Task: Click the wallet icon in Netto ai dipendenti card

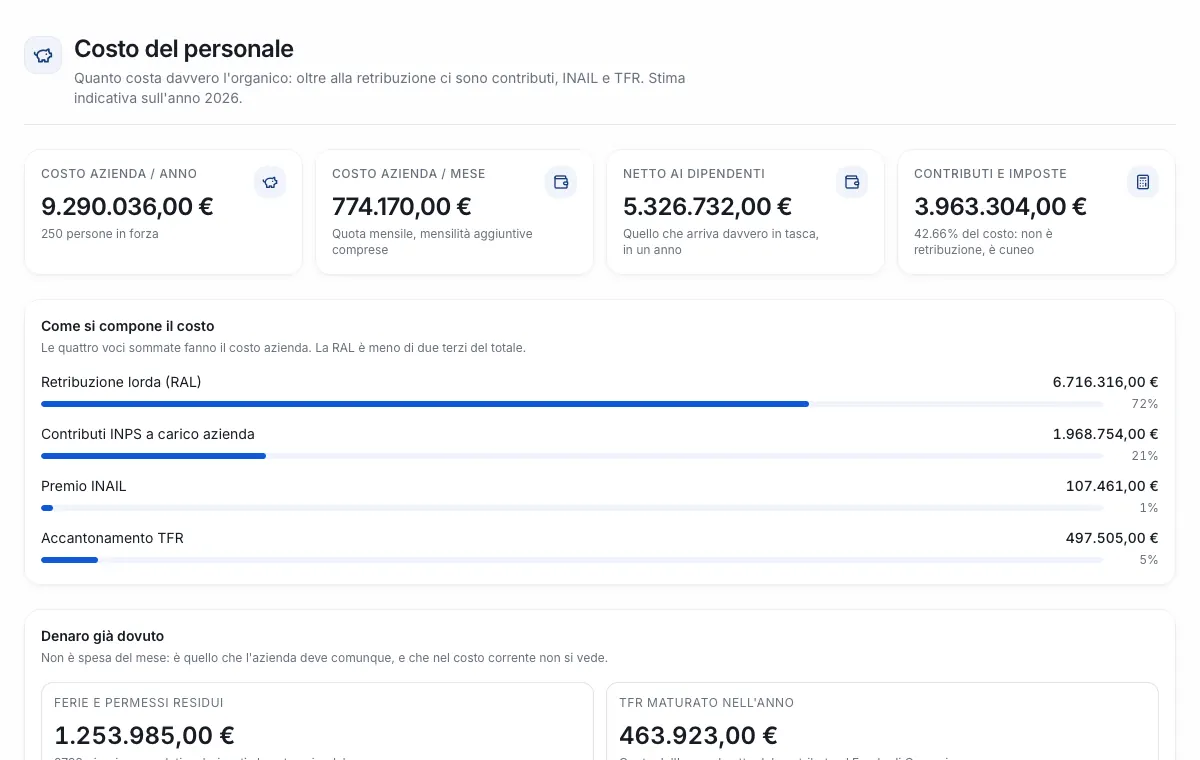Action: 852,182
